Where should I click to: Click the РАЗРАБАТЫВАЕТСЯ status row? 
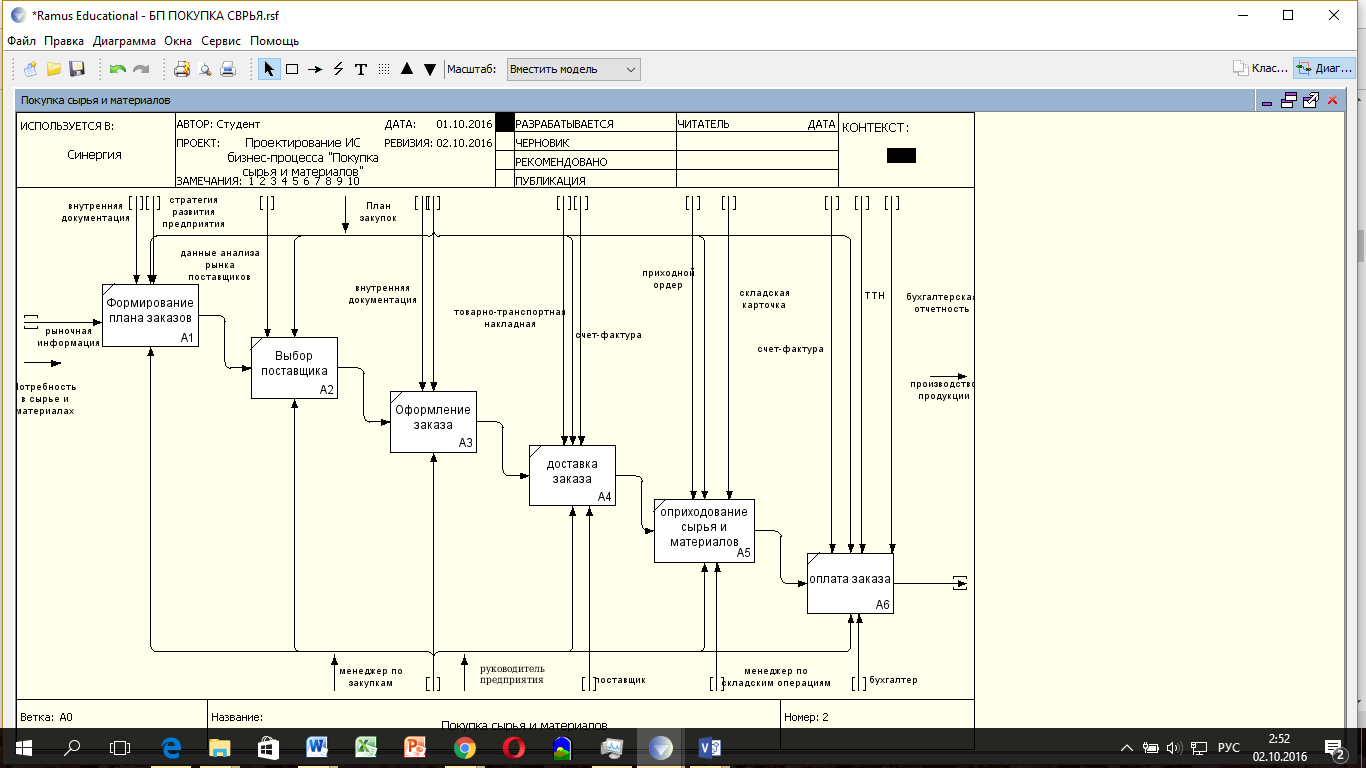coord(595,124)
